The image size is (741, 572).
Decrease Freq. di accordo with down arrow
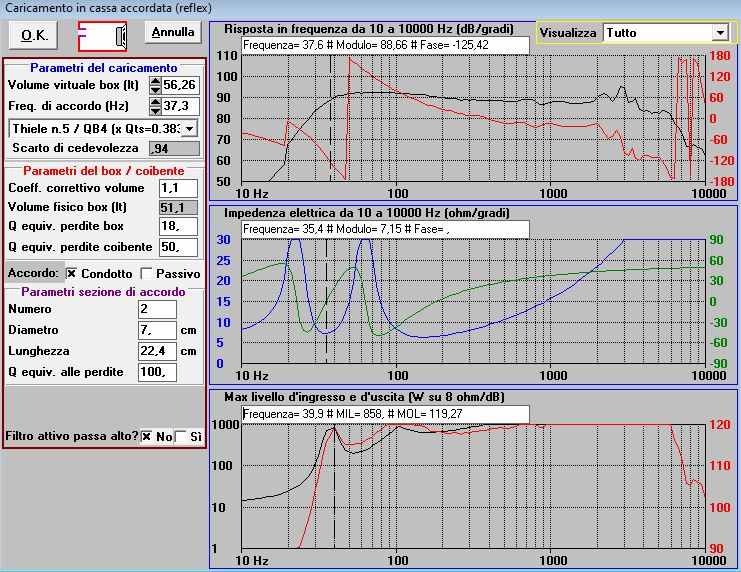(x=155, y=110)
